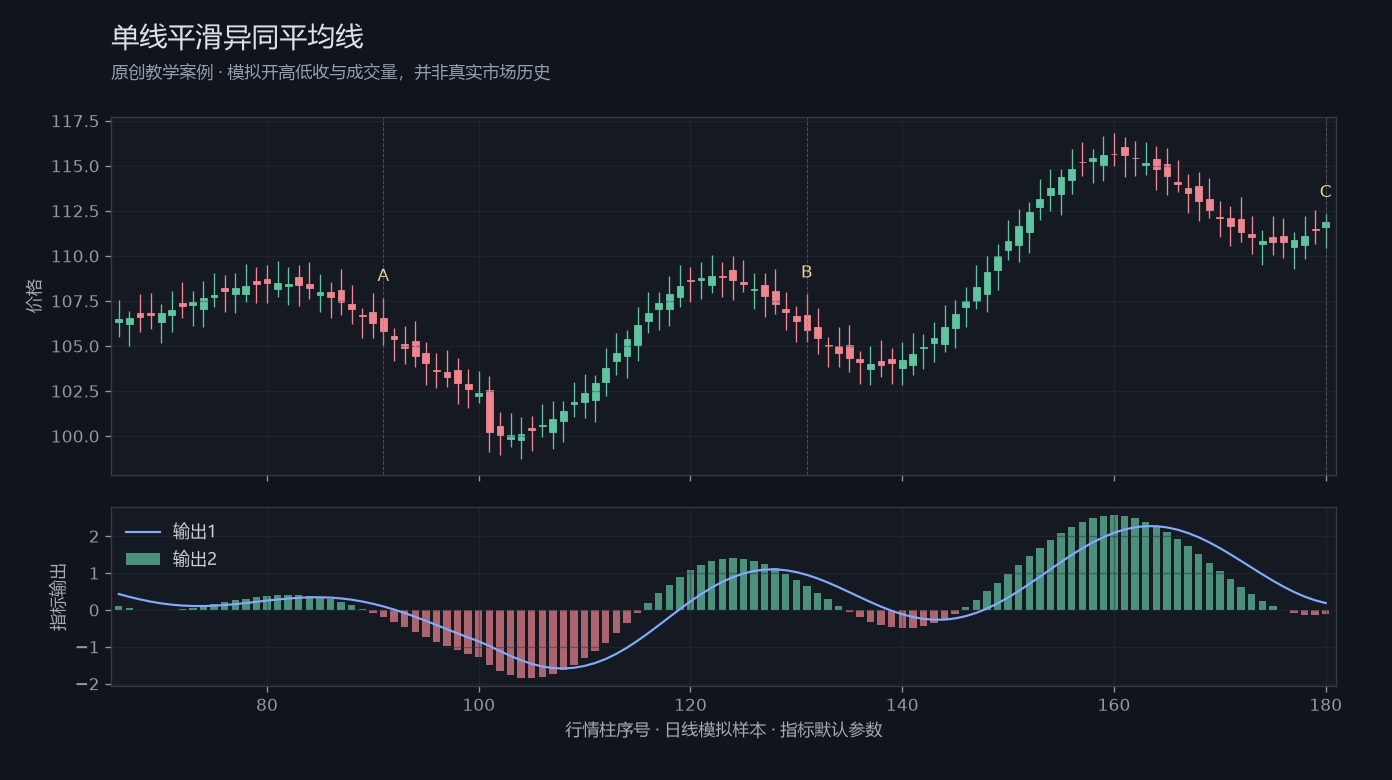The height and width of the screenshot is (780, 1392).
Task: Click the 115.0 price tick label
Action: (x=75, y=166)
